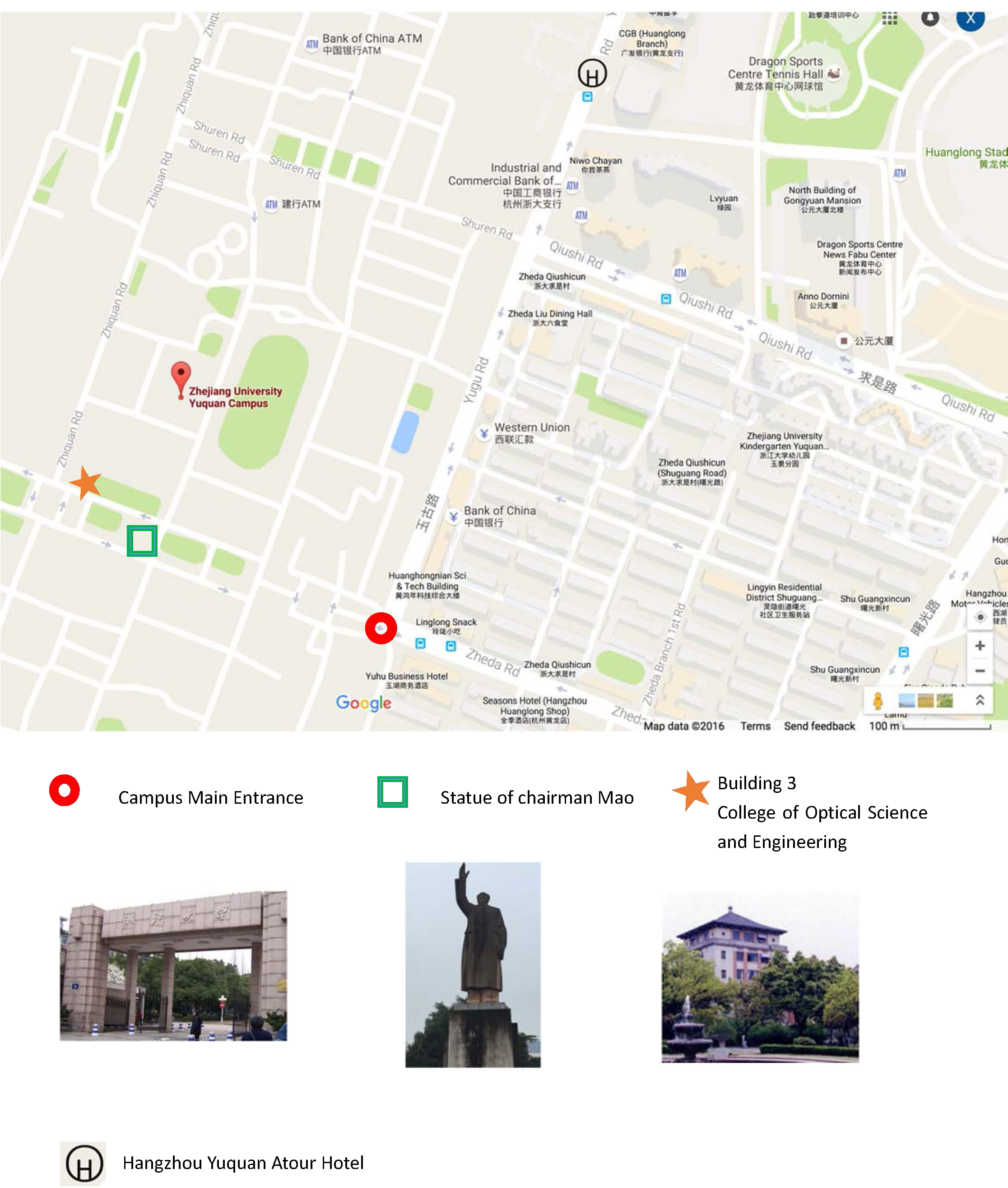Click the red Campus Main Entrance marker on map
Screen dimensions: 1008x1188
(381, 628)
